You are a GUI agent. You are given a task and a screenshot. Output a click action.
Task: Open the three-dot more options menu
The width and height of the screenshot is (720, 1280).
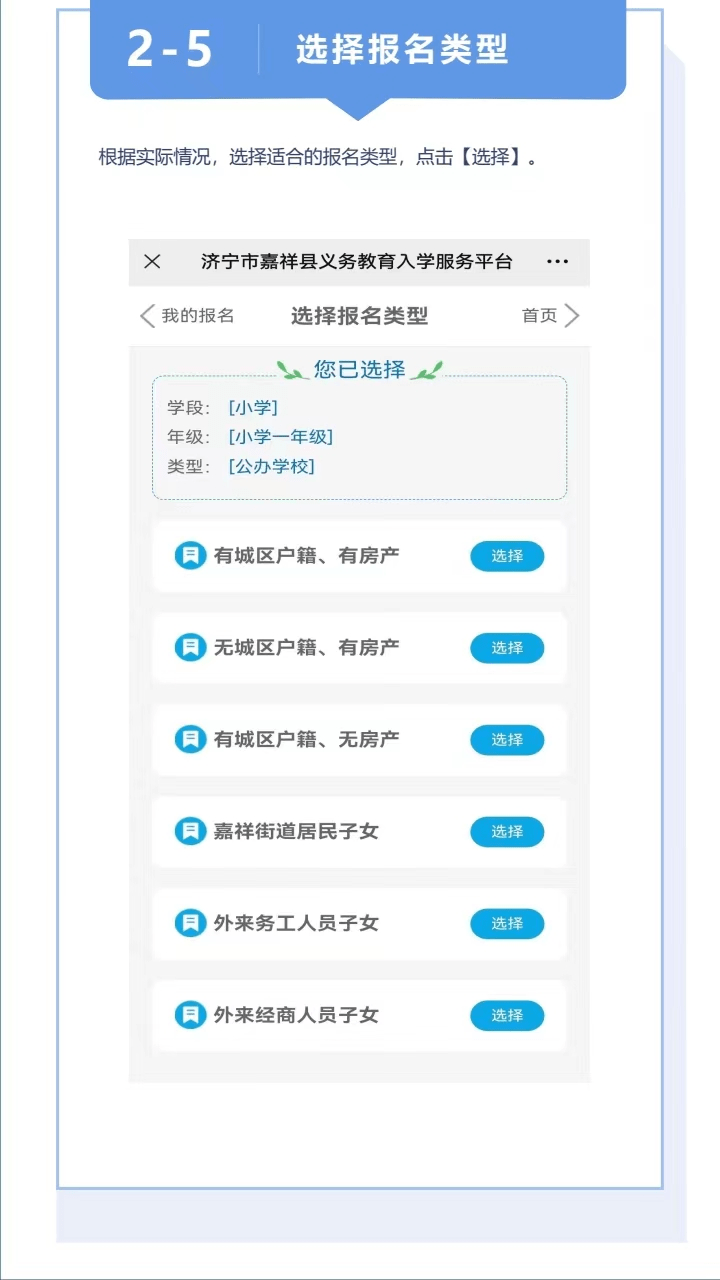557,262
